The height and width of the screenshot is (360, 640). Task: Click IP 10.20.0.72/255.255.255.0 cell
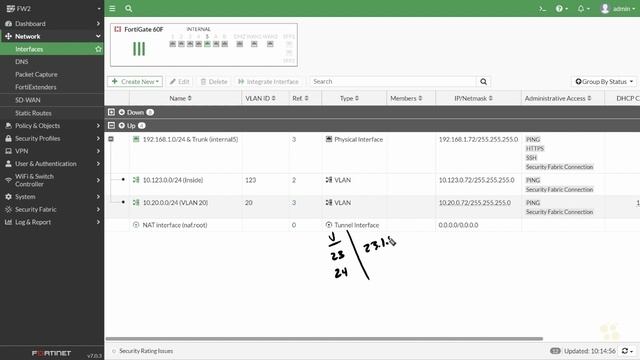[475, 202]
